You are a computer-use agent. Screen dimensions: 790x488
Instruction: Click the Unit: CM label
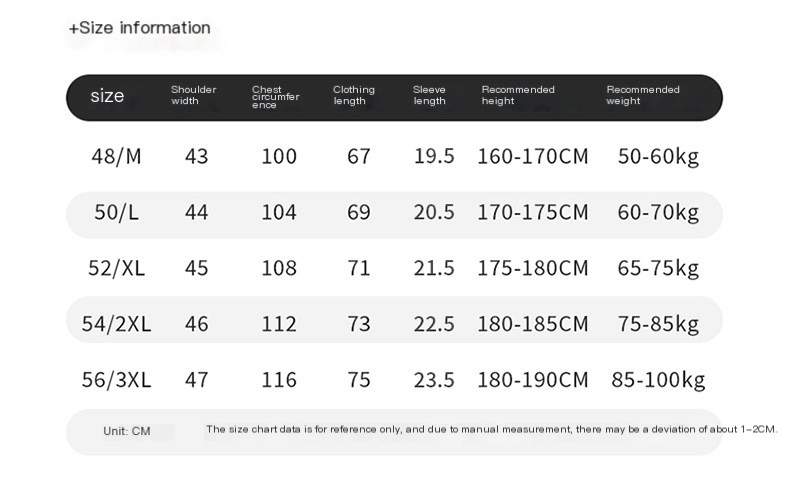coord(127,431)
